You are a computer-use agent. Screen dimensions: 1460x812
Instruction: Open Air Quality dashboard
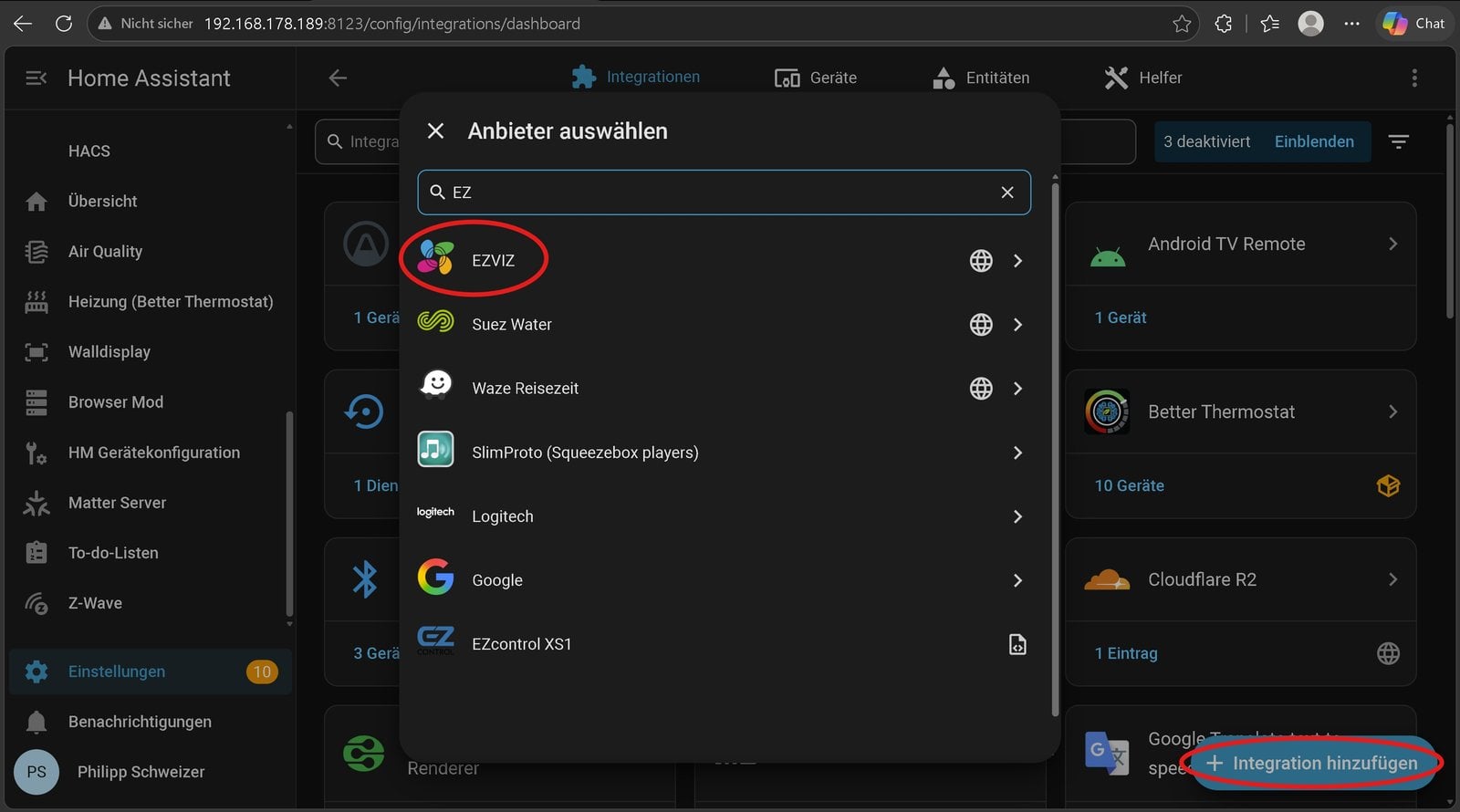(151, 252)
